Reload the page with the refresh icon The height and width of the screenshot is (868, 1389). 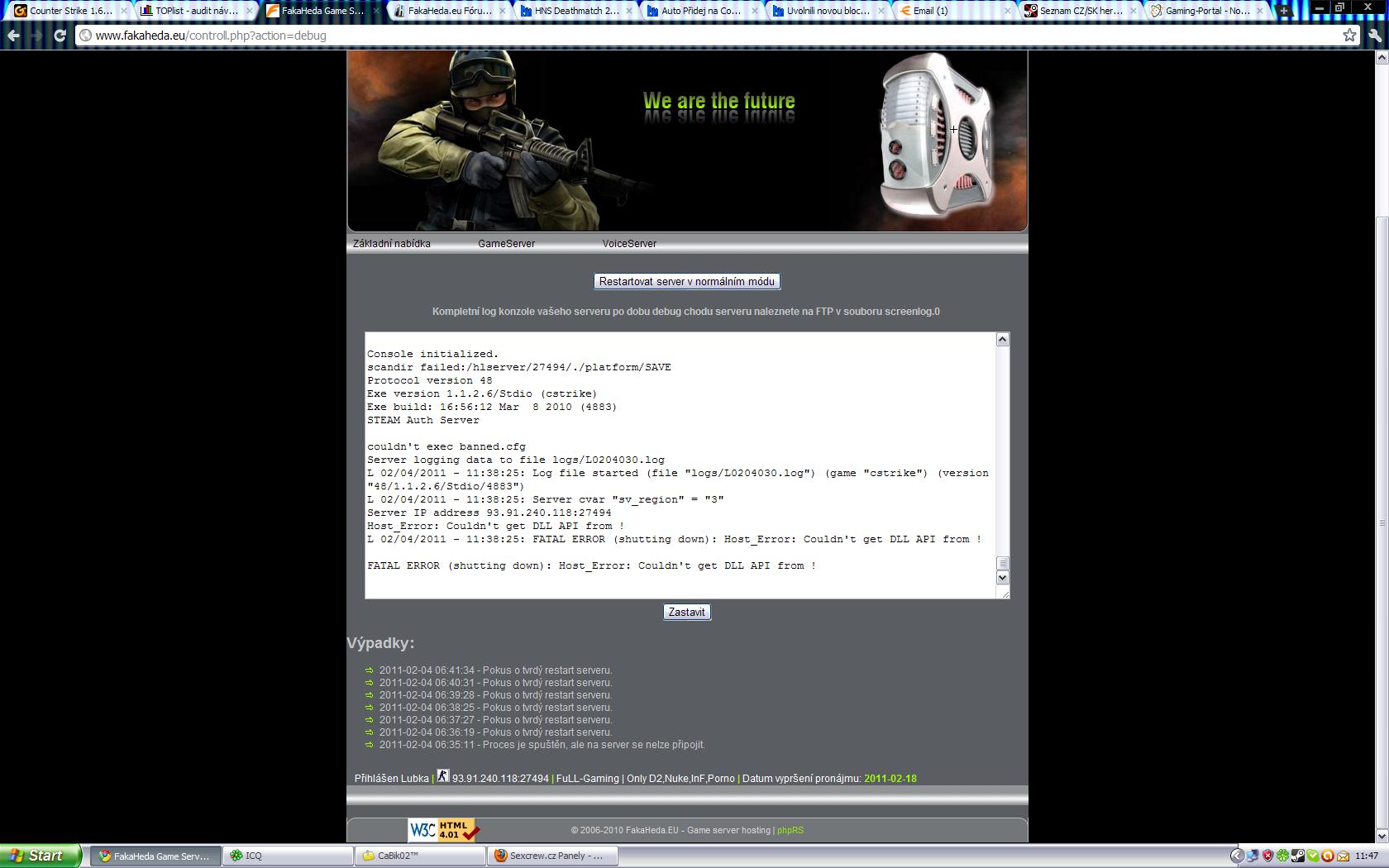[x=60, y=36]
